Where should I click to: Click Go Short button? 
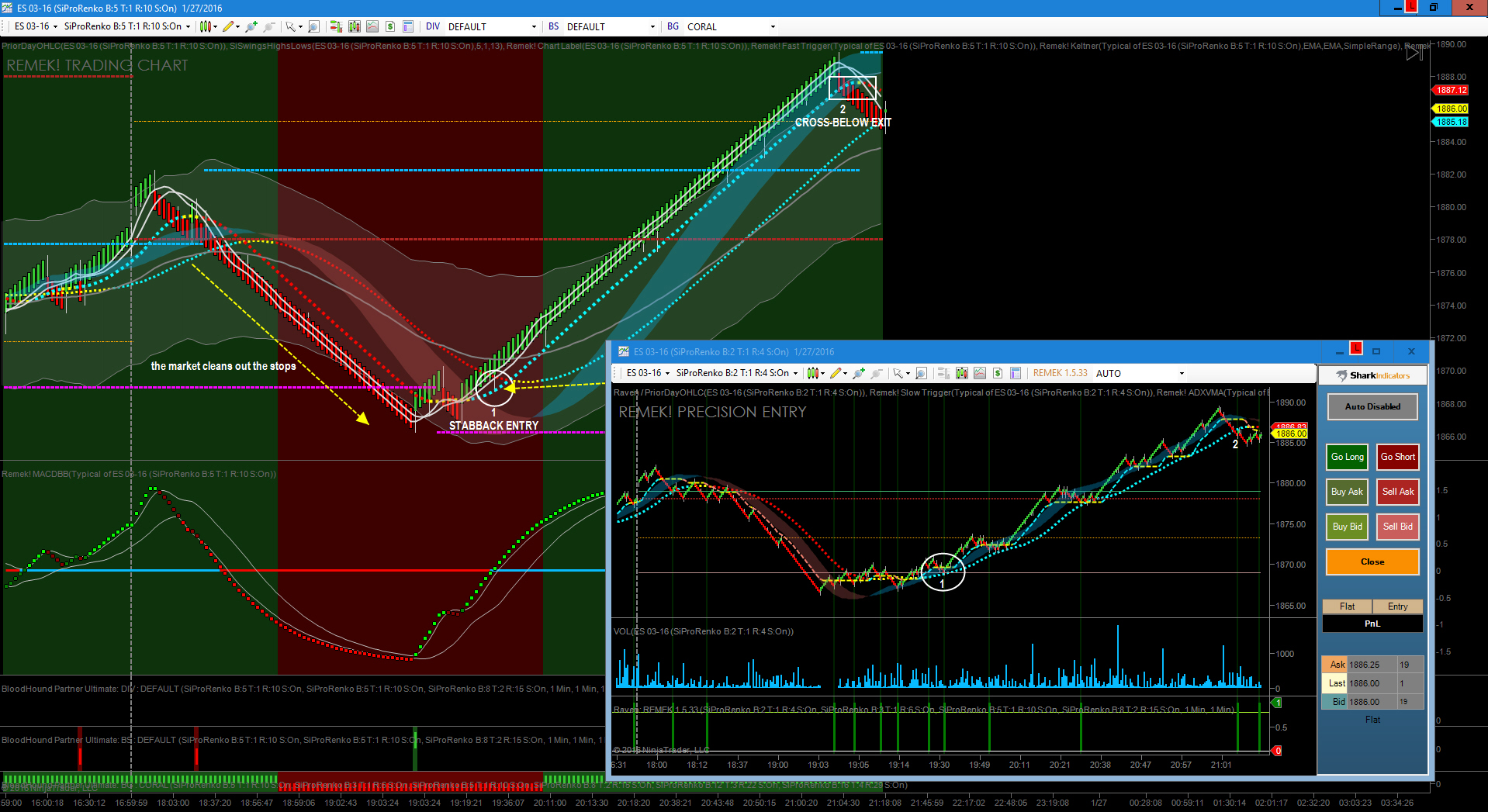pyautogui.click(x=1398, y=457)
